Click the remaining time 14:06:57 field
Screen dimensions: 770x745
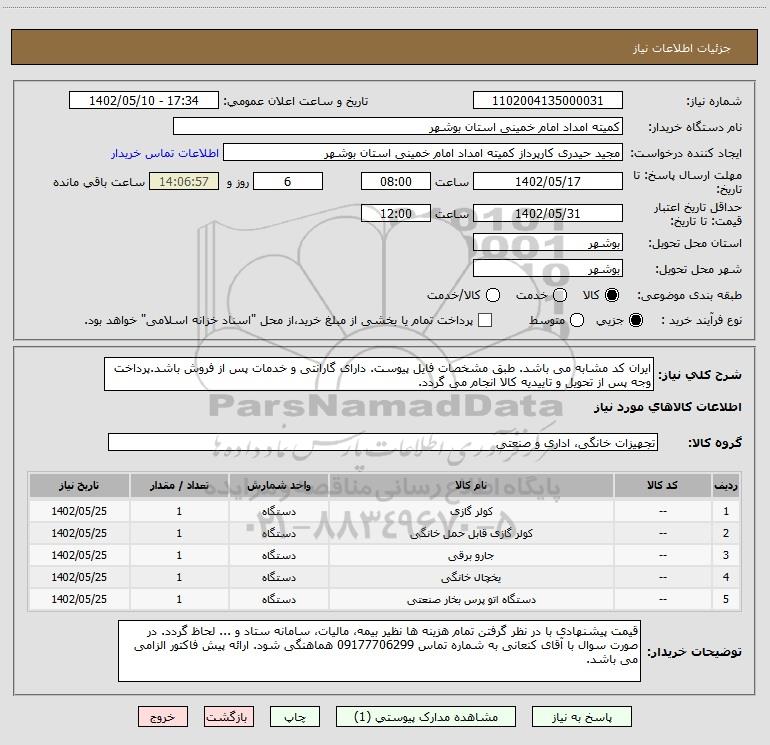(x=184, y=181)
